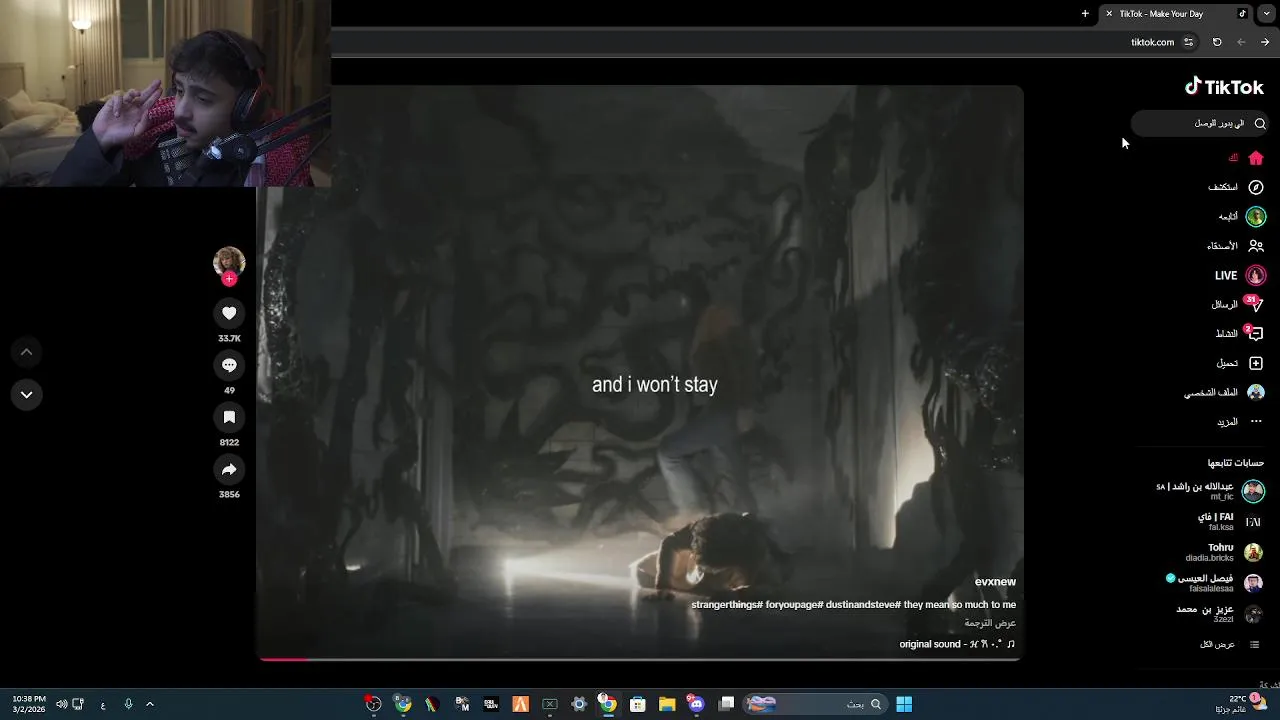Open followed account faisalalesaa
Screen dimensions: 1280x720
1215,582
